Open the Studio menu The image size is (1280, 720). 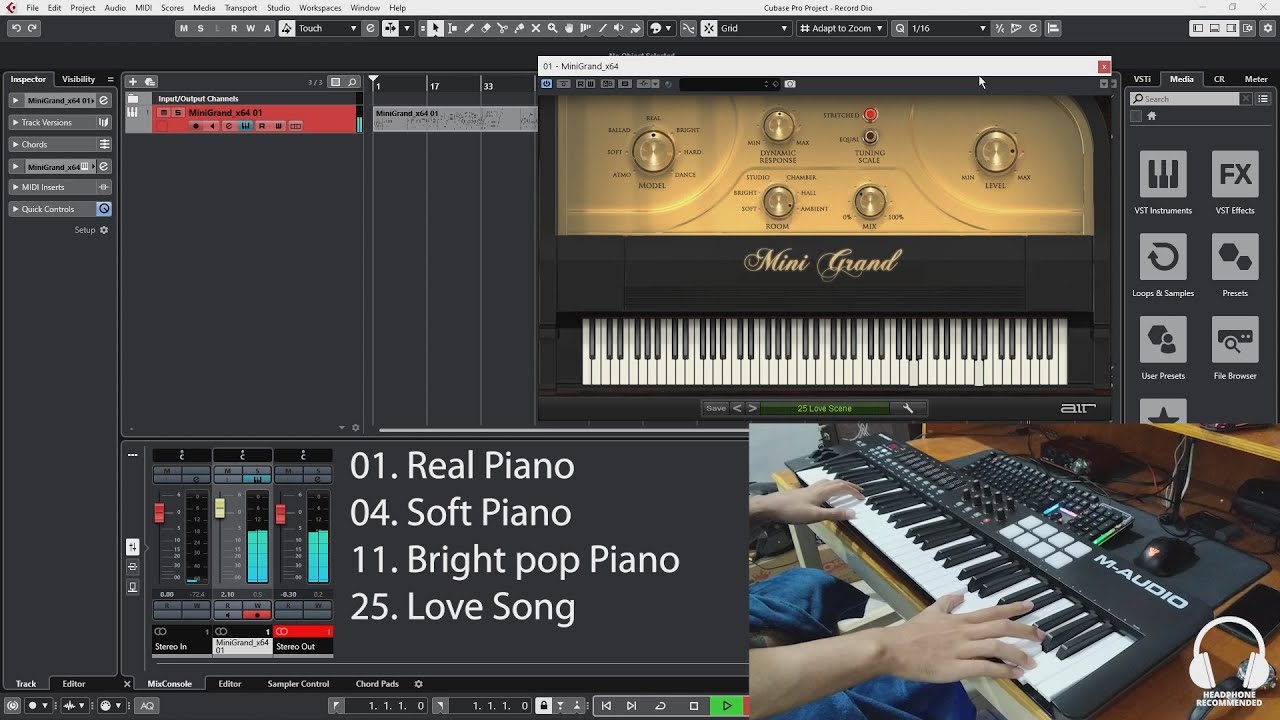coord(278,8)
